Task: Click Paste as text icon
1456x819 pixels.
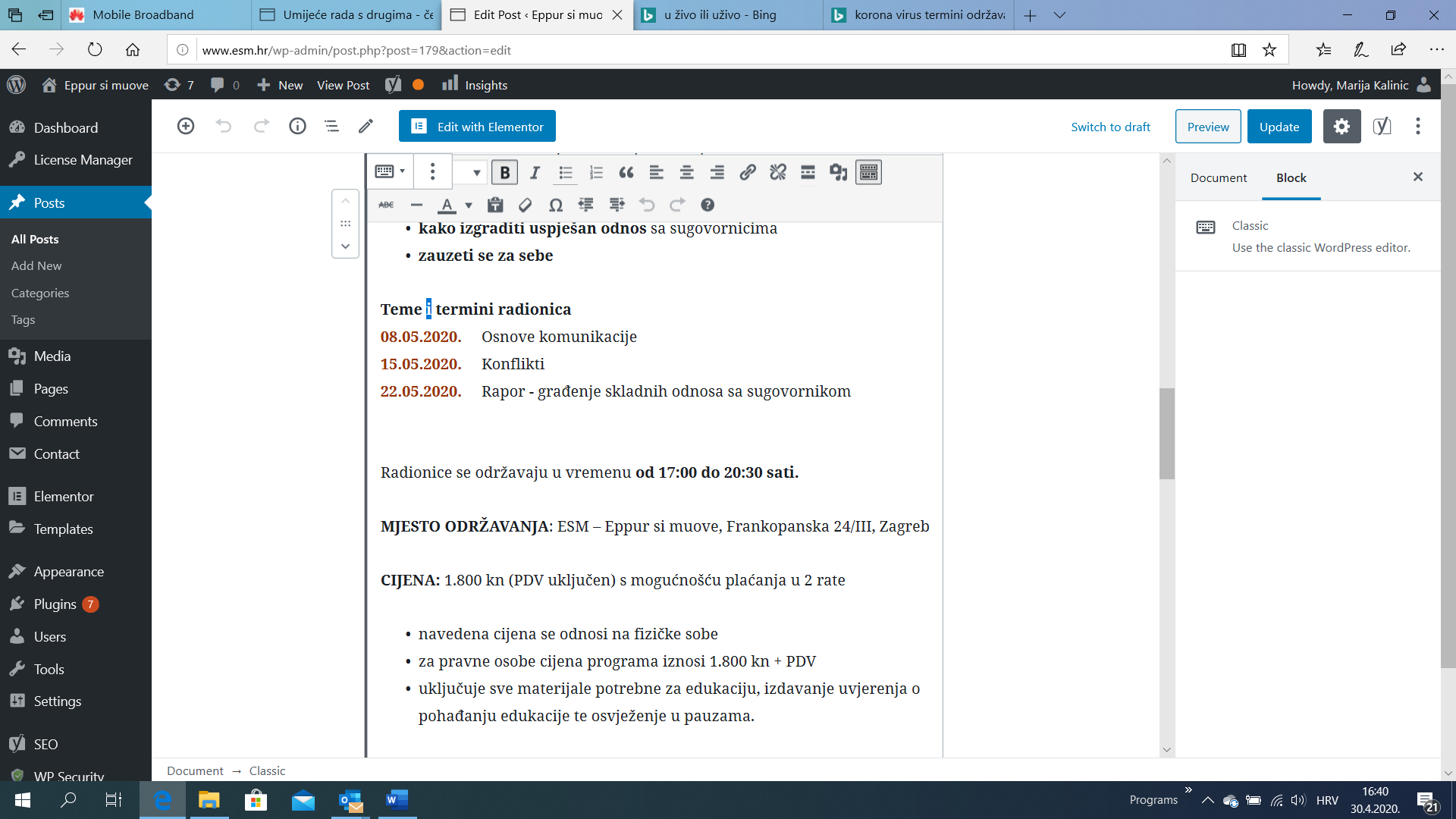Action: pyautogui.click(x=495, y=205)
